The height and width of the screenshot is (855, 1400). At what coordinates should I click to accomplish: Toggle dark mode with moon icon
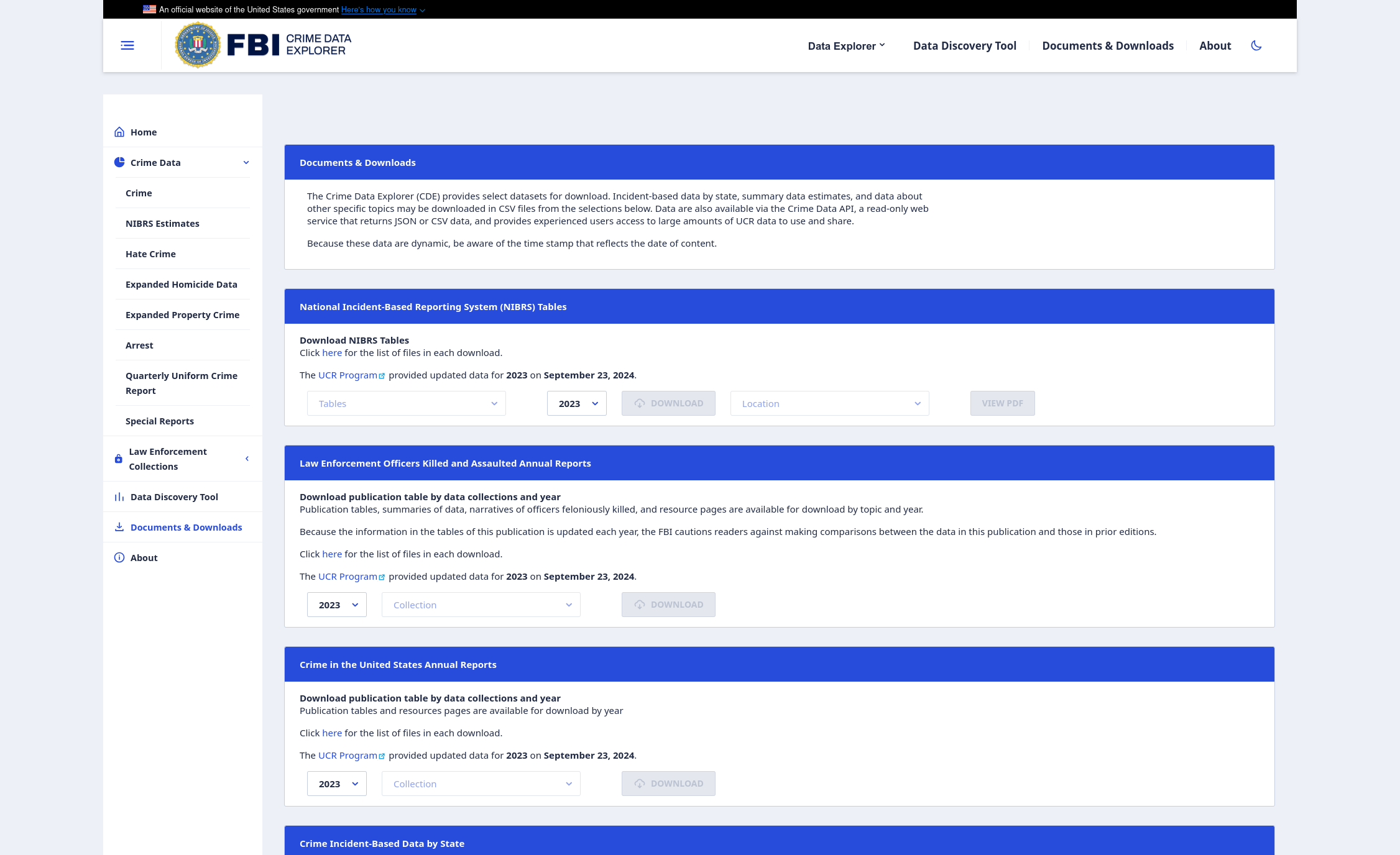1256,45
